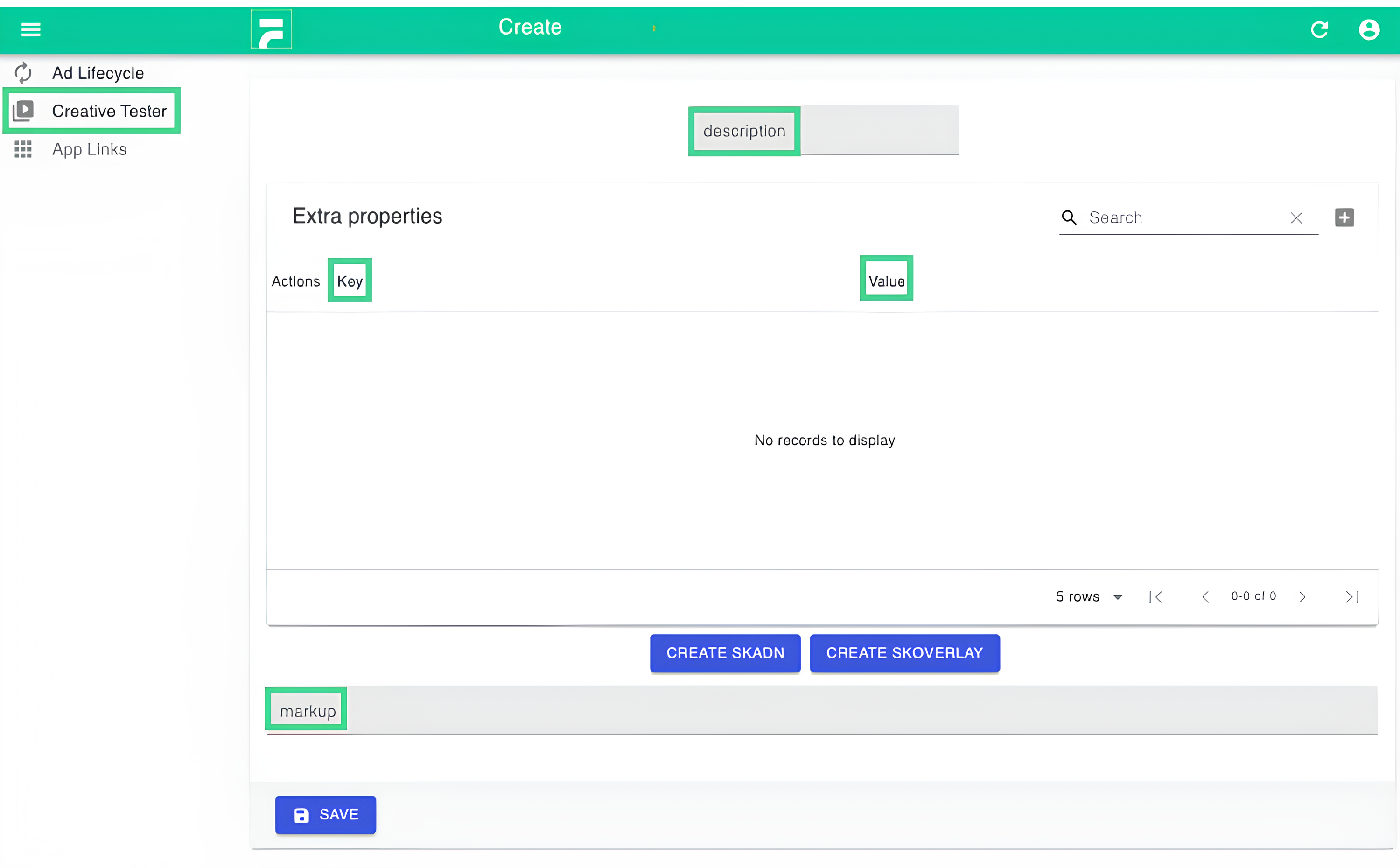This screenshot has width=1400, height=868.
Task: Jump to the last table page
Action: coord(1351,597)
